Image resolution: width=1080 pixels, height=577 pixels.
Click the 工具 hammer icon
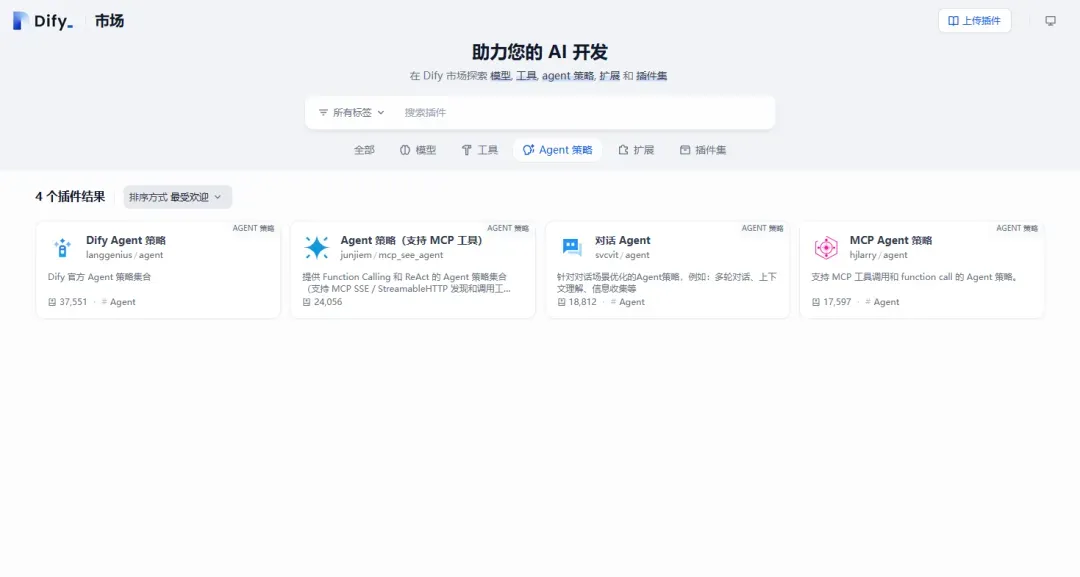(466, 150)
